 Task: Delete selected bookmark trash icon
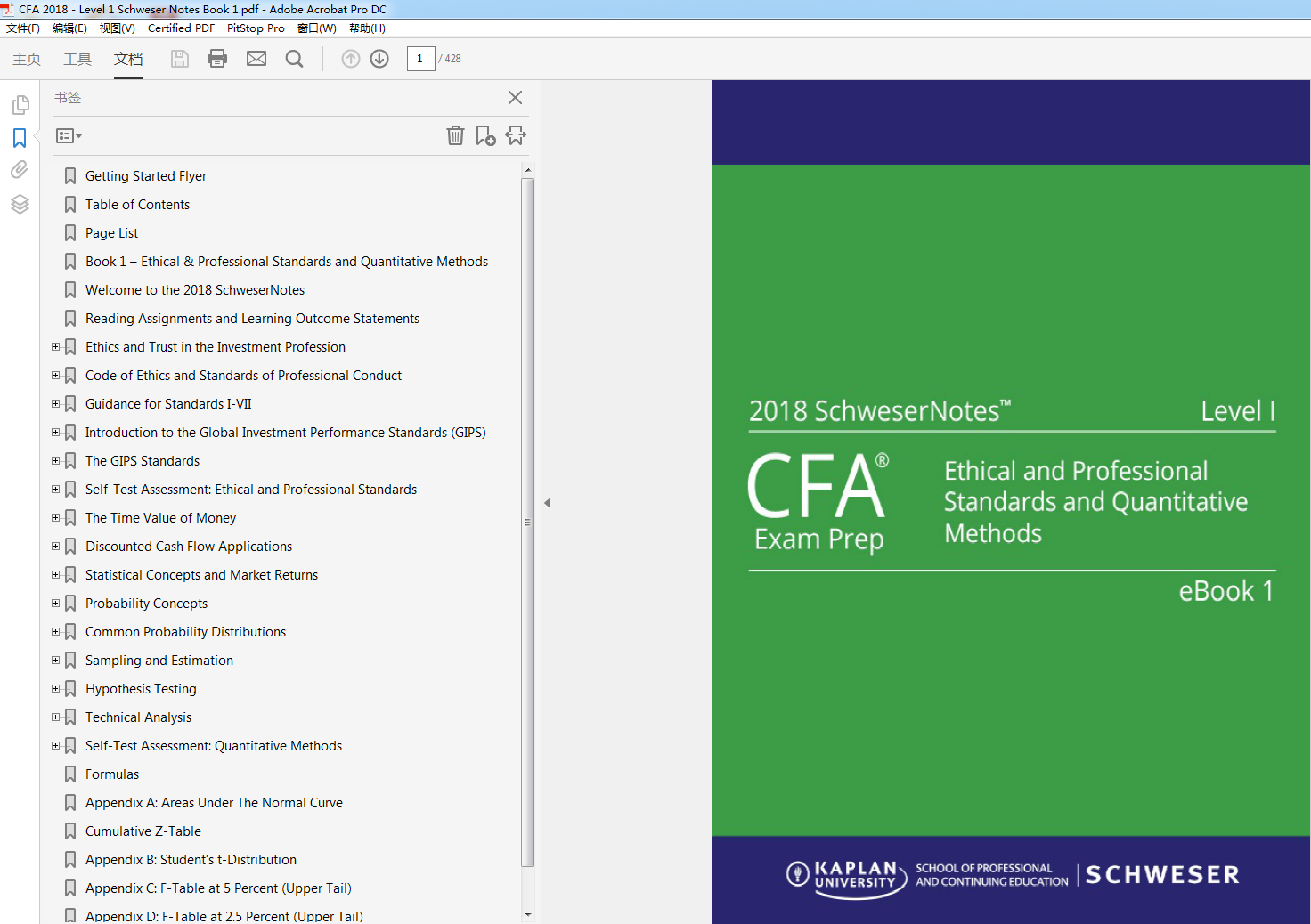[455, 135]
